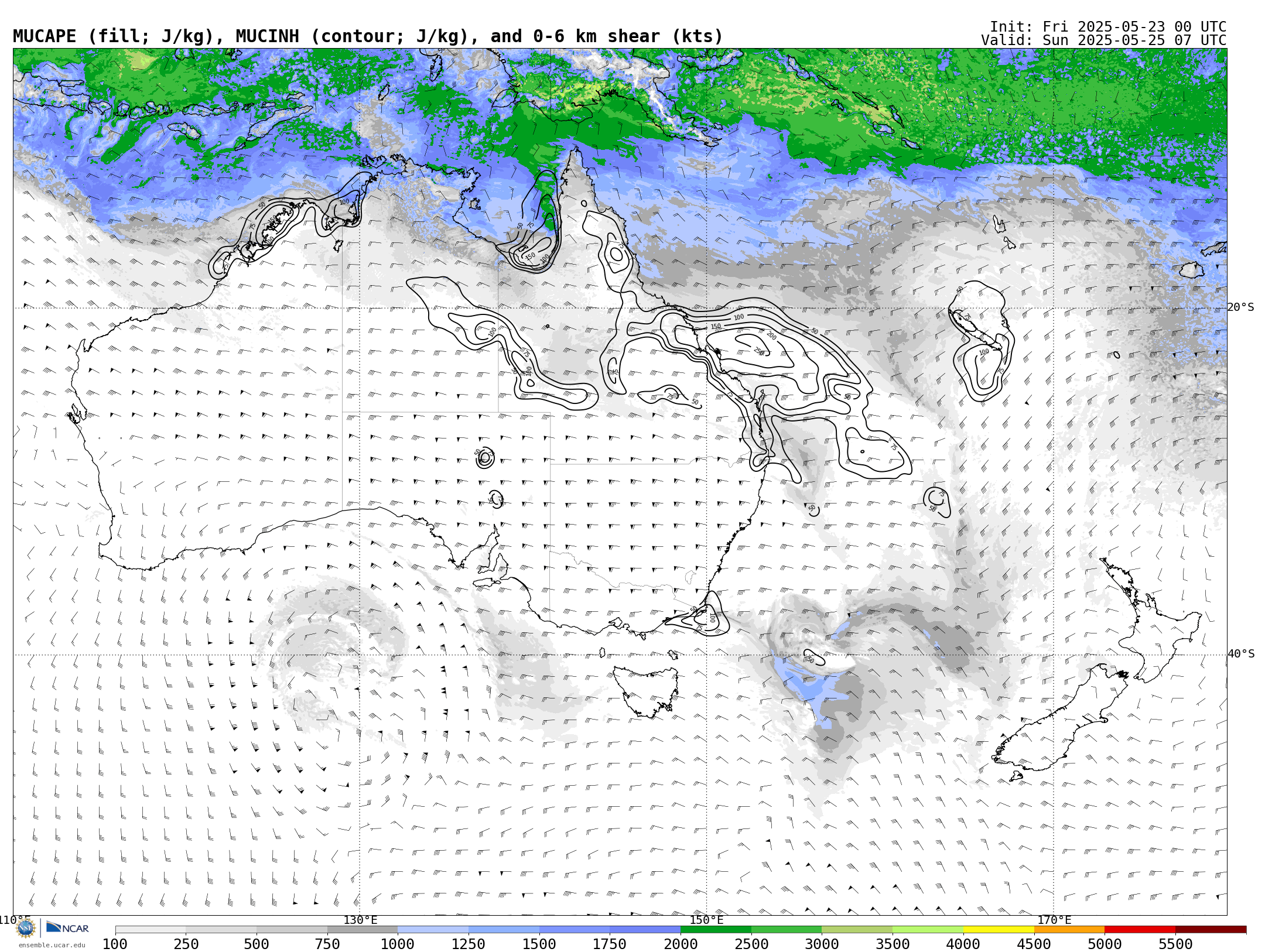Image resolution: width=1265 pixels, height=952 pixels.
Task: Click the NCAR logo
Action: (x=67, y=927)
